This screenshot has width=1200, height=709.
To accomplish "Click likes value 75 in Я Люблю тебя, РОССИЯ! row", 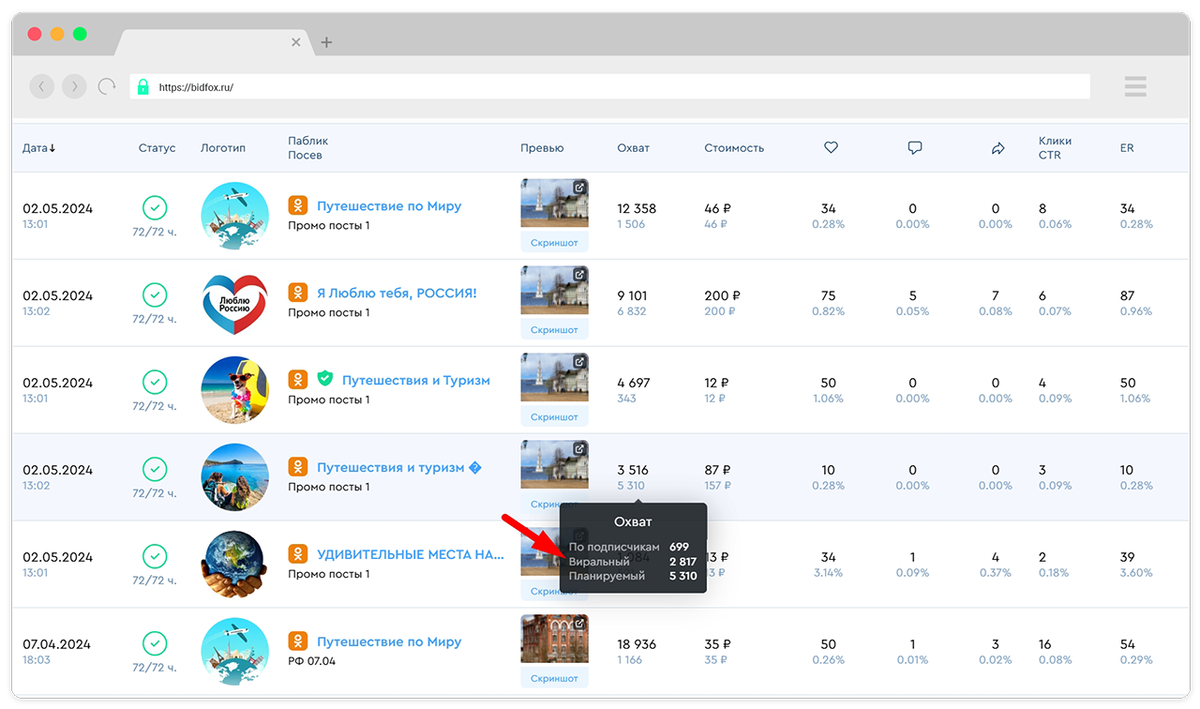I will [x=828, y=295].
